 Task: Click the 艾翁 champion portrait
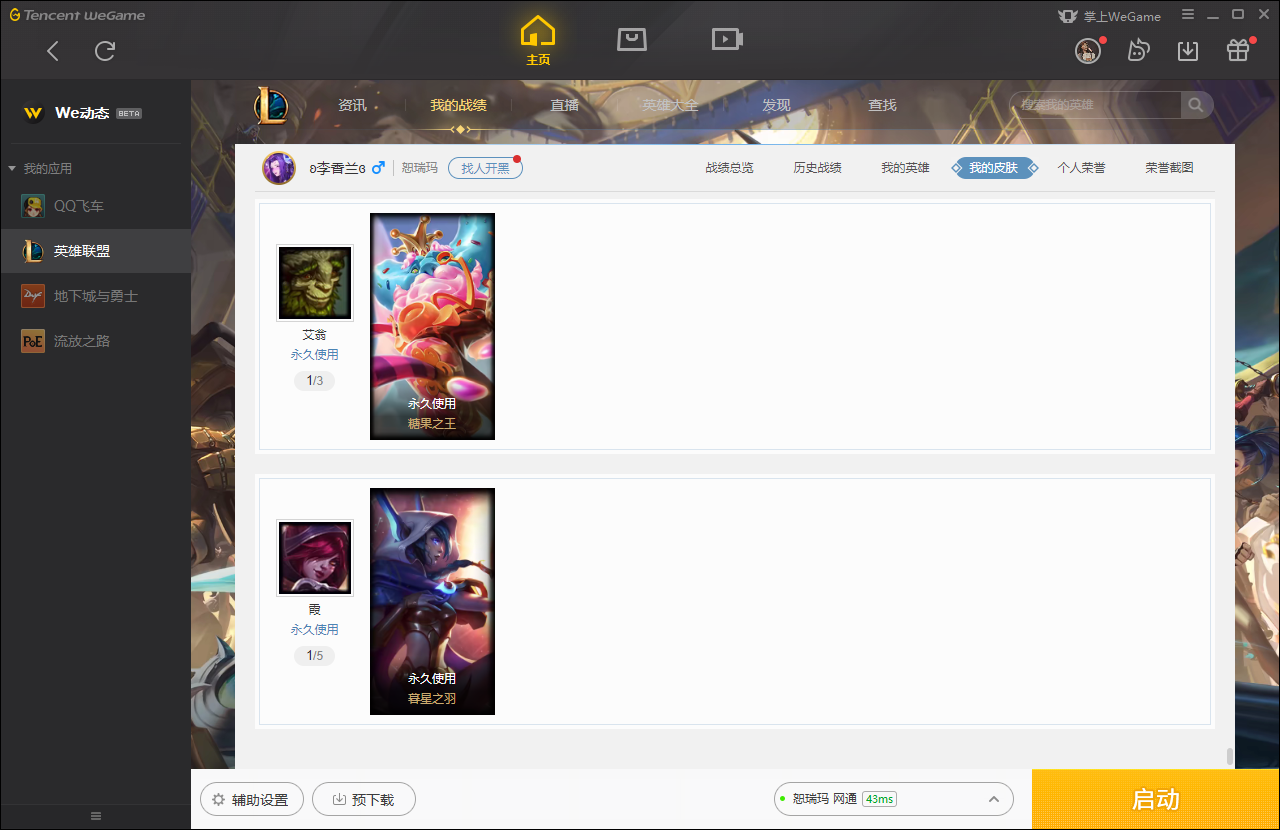click(315, 283)
